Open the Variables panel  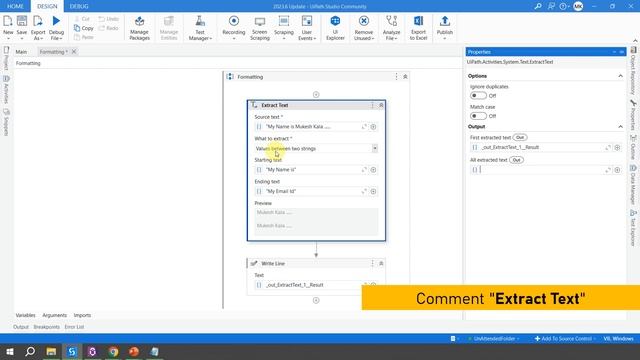25,315
